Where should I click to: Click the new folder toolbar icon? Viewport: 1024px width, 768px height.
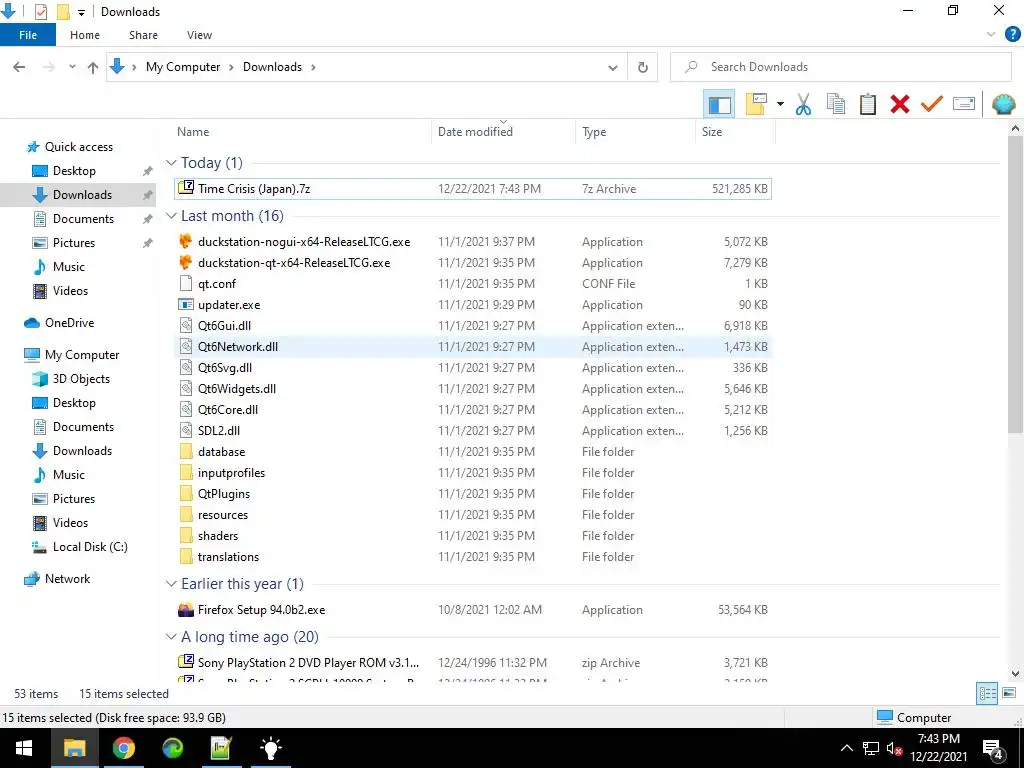pos(756,104)
